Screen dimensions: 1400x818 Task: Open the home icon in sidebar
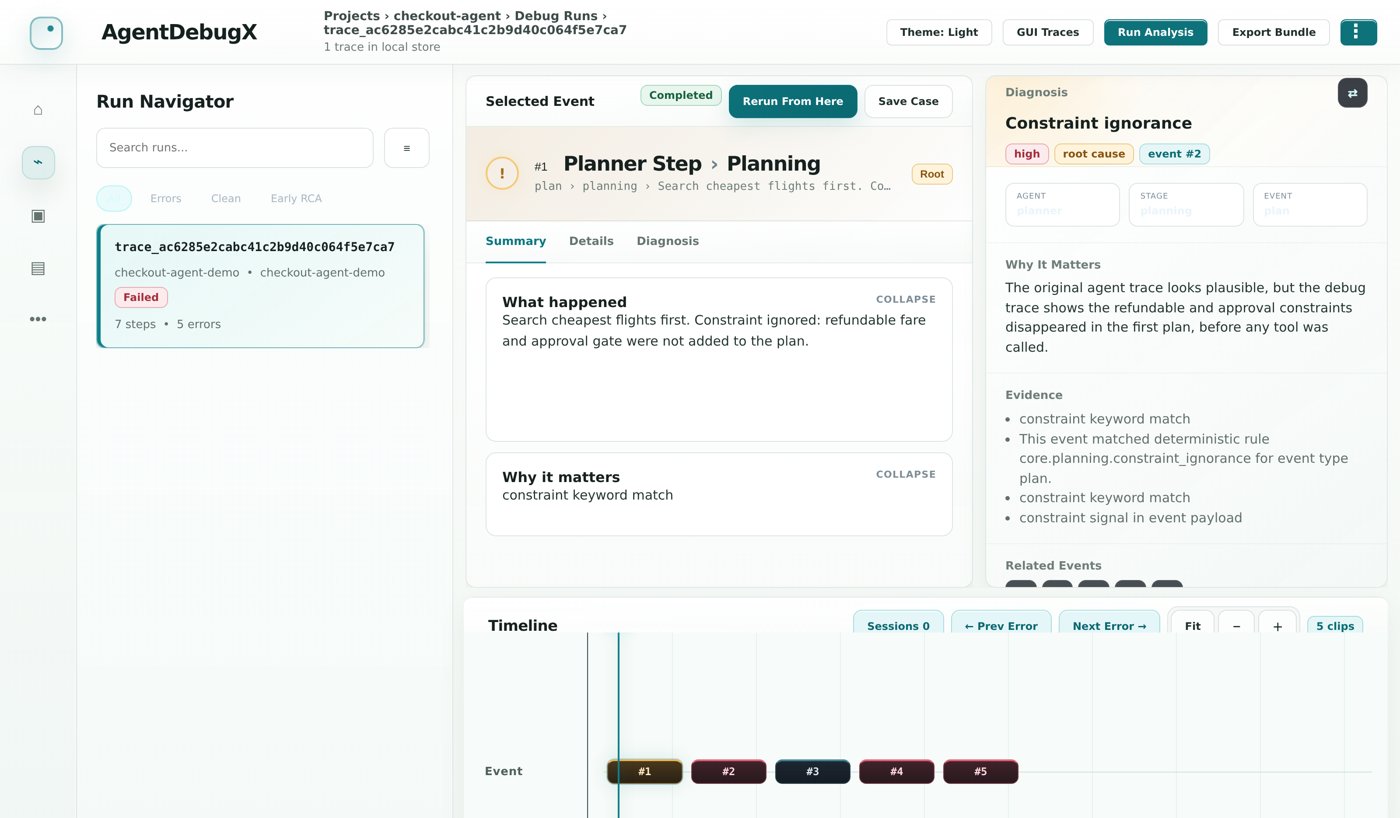click(x=38, y=110)
